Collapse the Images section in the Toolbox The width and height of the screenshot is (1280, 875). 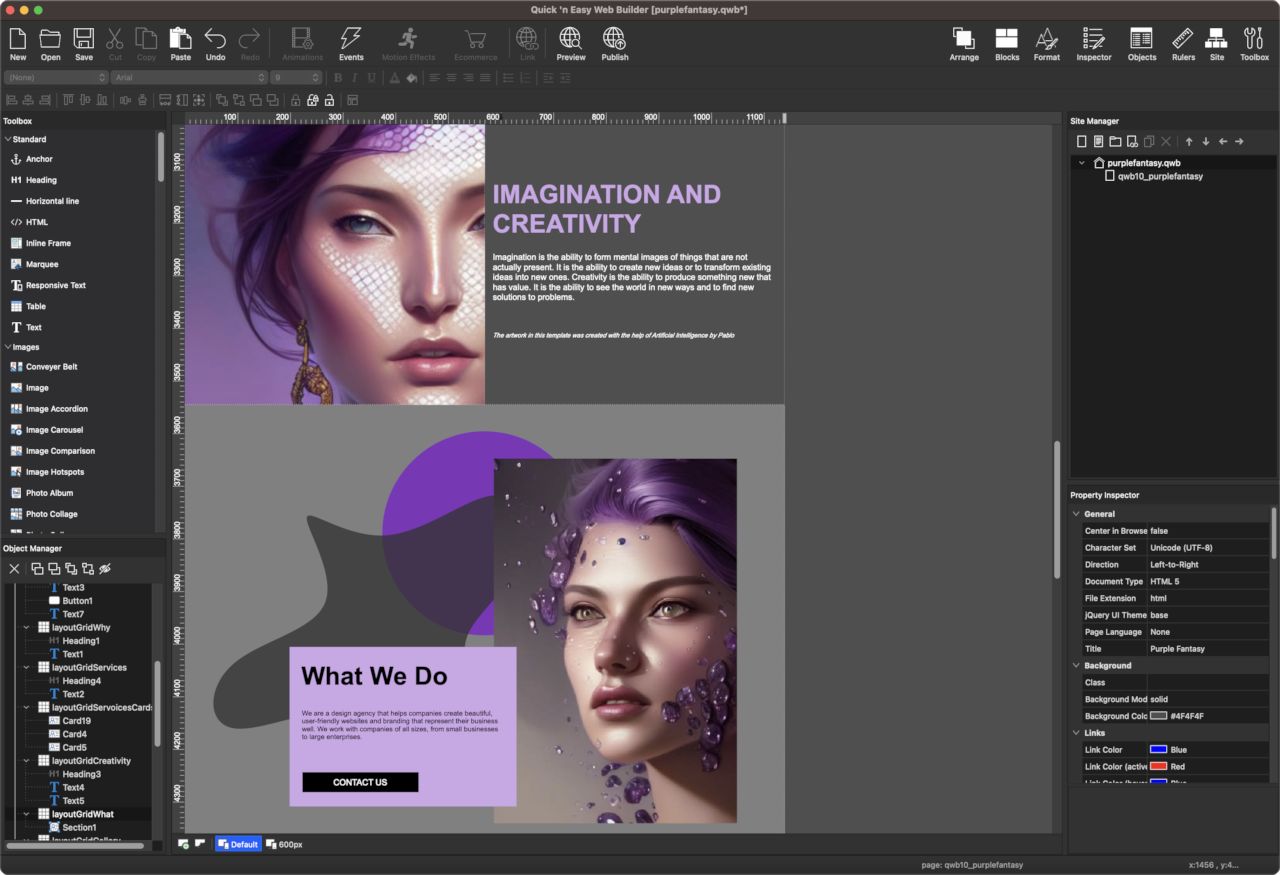tap(8, 346)
